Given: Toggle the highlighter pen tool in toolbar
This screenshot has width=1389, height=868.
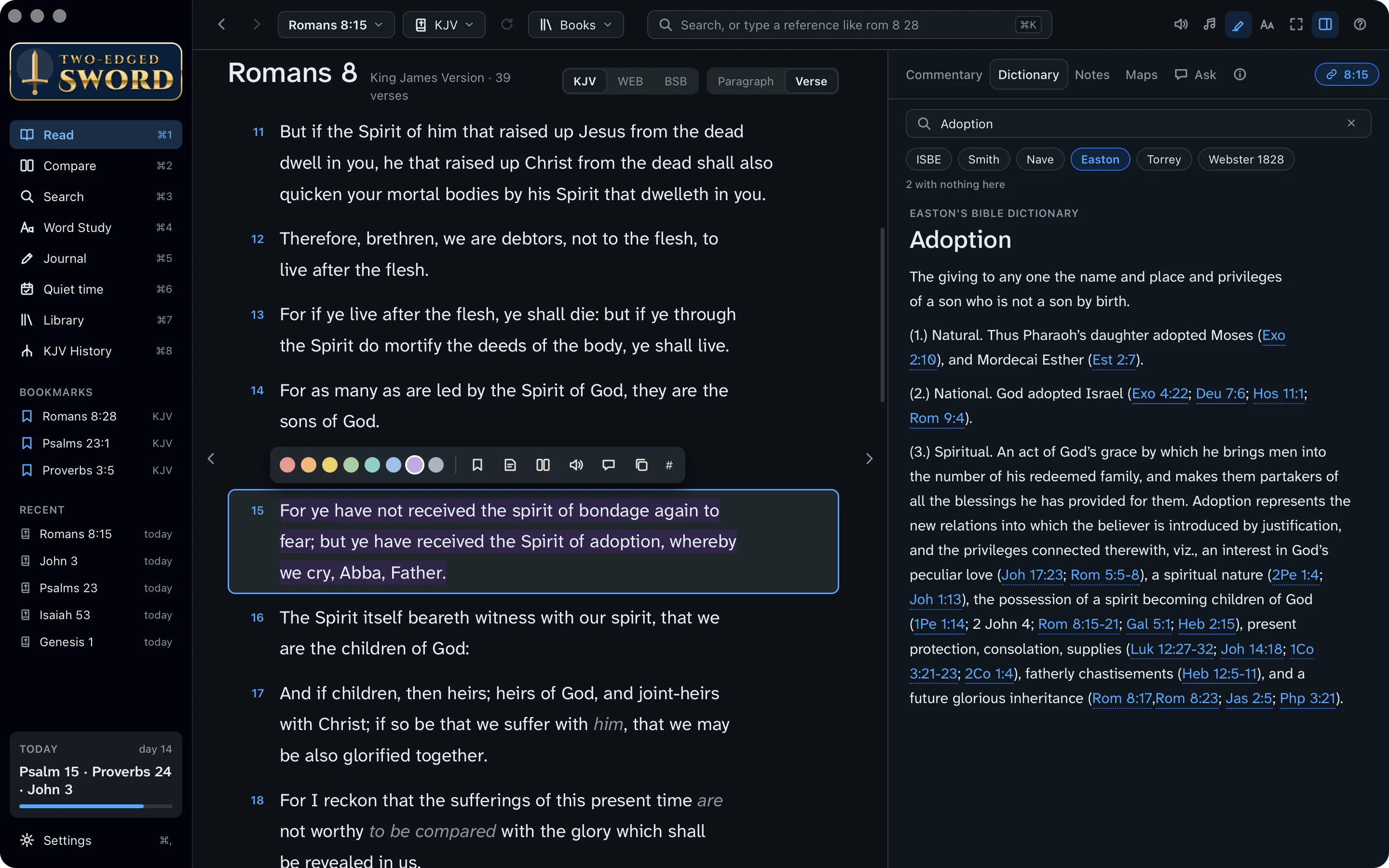Looking at the screenshot, I should click(x=1238, y=25).
